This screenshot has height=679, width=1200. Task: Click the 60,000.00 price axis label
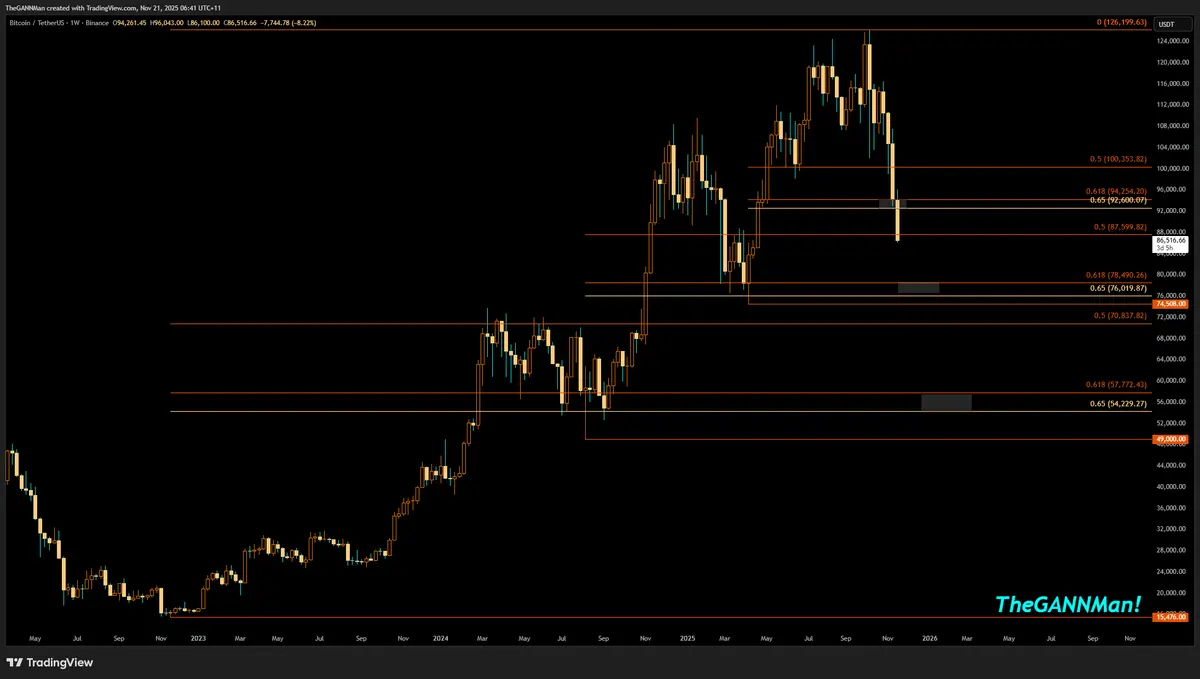tap(1171, 381)
